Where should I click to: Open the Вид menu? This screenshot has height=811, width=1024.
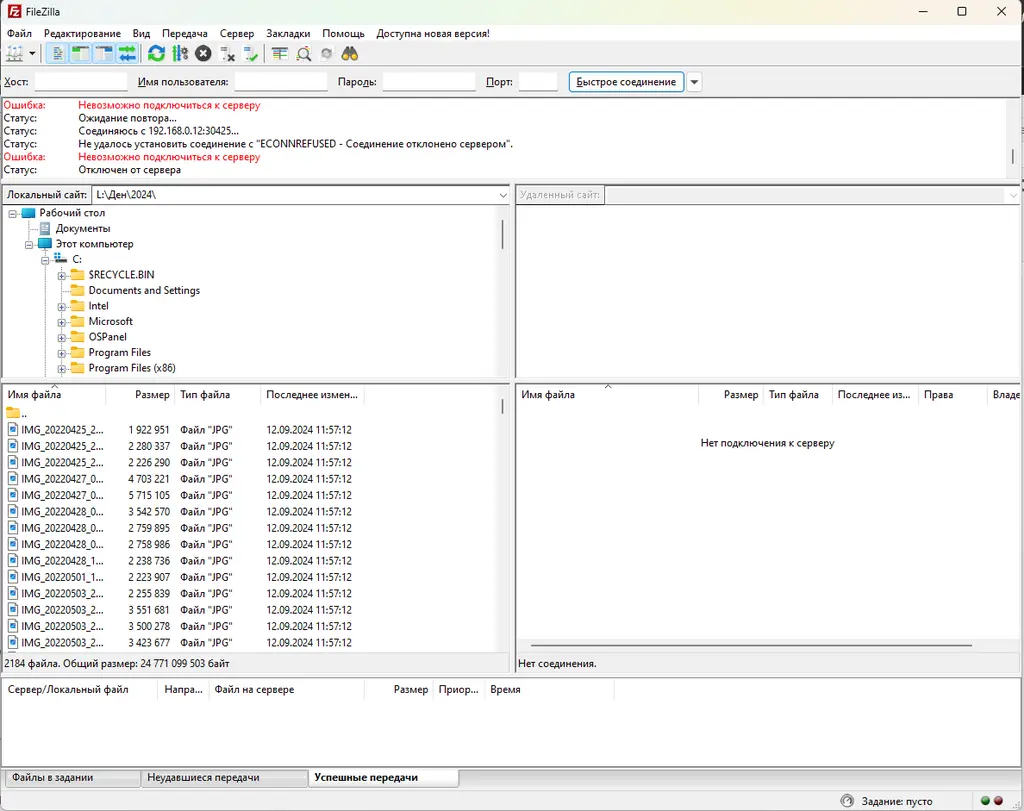click(141, 33)
